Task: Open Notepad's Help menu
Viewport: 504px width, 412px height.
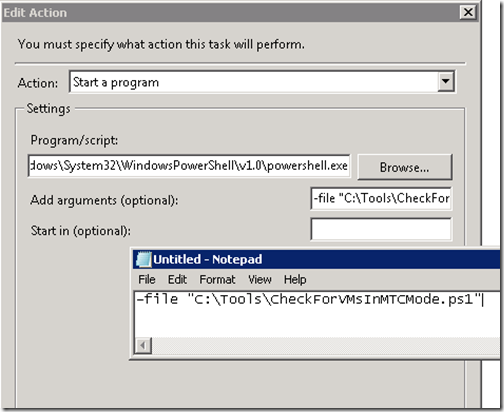Action: point(295,279)
